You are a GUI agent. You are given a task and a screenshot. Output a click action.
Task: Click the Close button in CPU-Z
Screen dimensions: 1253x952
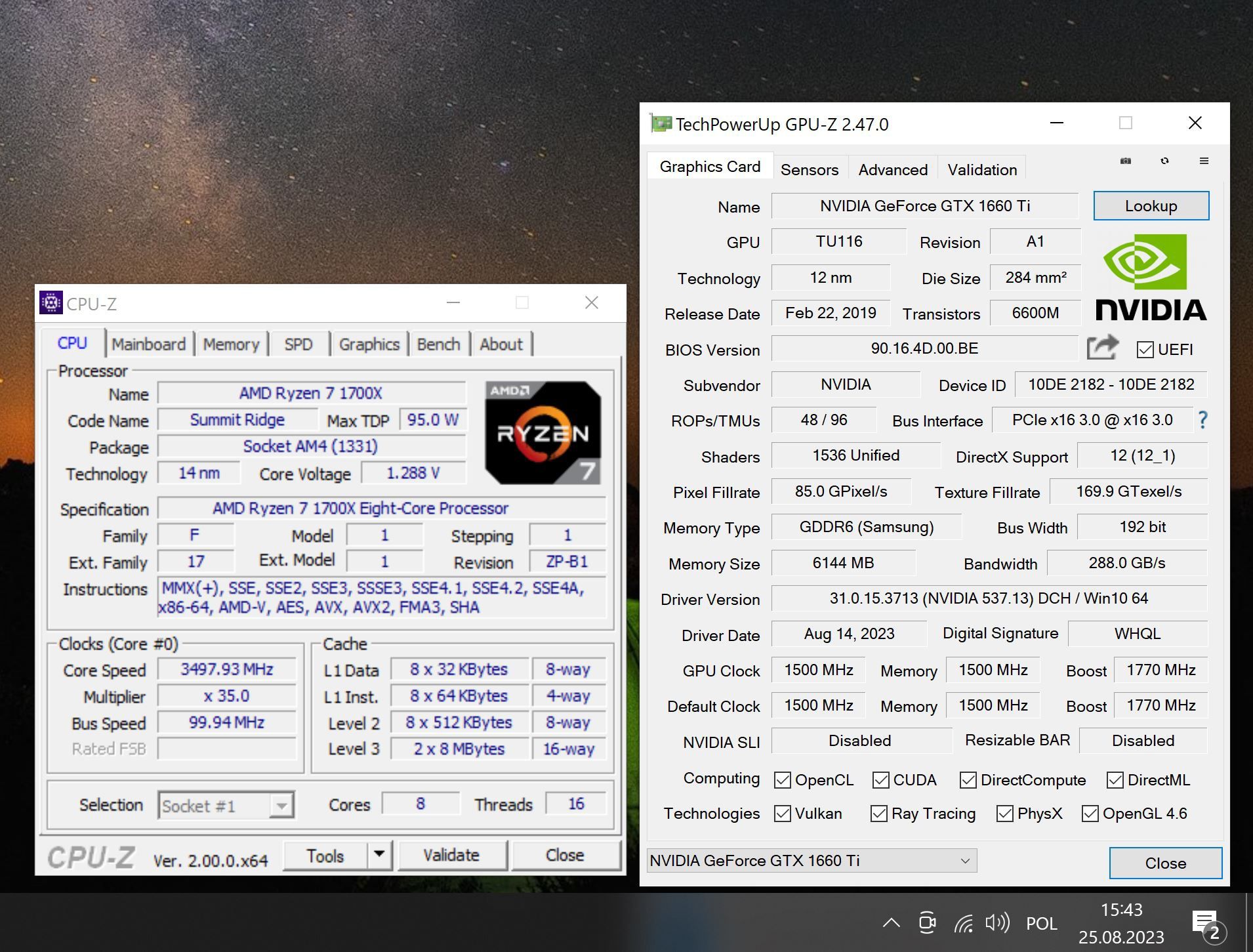(x=565, y=855)
